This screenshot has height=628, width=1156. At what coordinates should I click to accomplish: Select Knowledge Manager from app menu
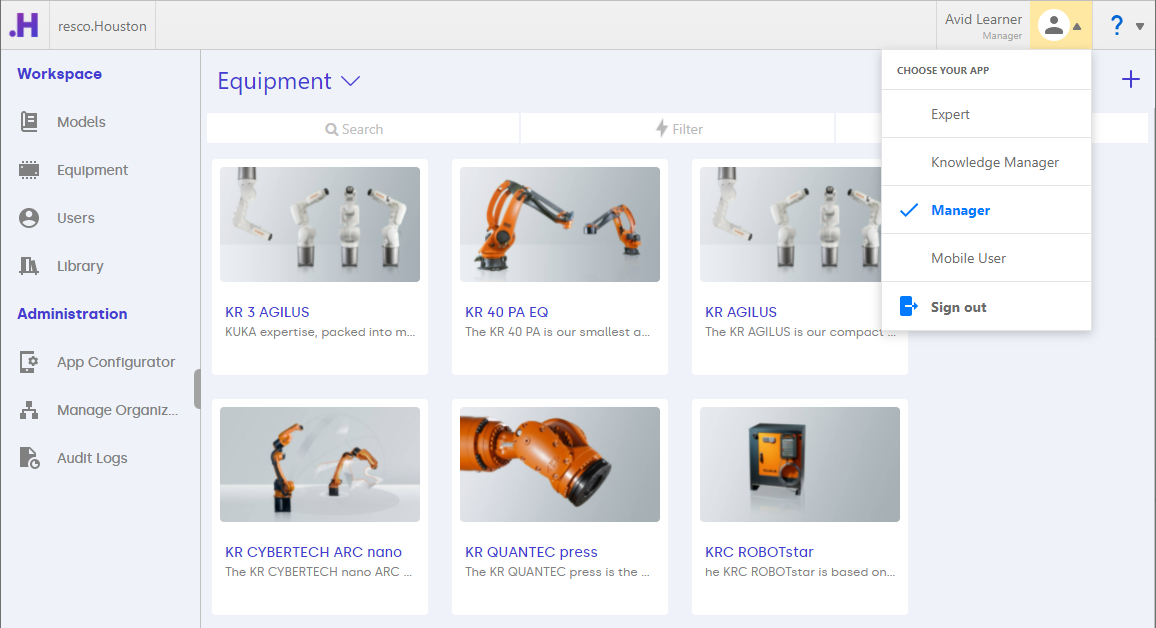(x=994, y=162)
